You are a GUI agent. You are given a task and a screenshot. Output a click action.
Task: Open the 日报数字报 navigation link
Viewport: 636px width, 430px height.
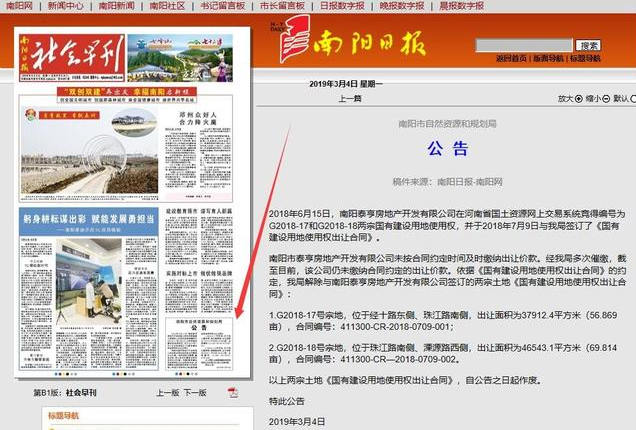click(342, 6)
